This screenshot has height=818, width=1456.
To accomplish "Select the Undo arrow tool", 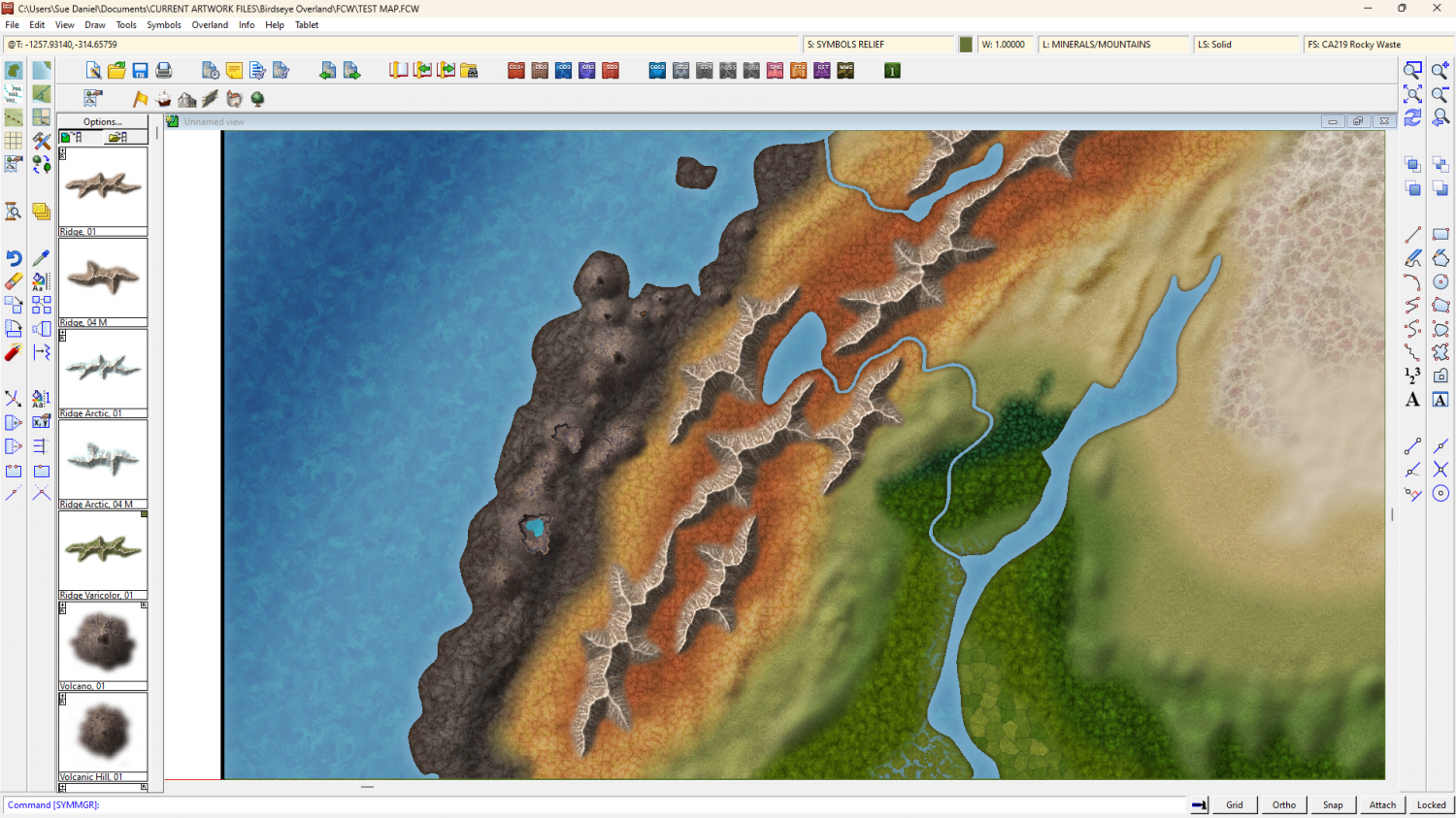I will (x=14, y=258).
